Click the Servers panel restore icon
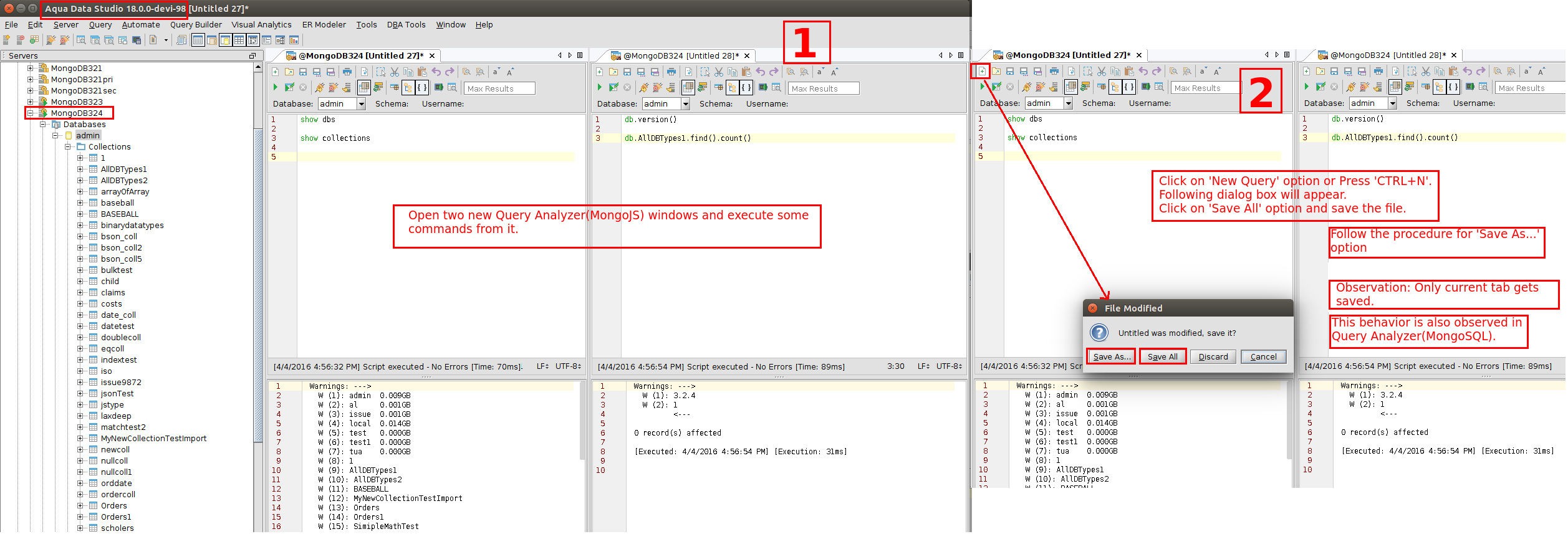The height and width of the screenshot is (534, 1568). coord(253,56)
